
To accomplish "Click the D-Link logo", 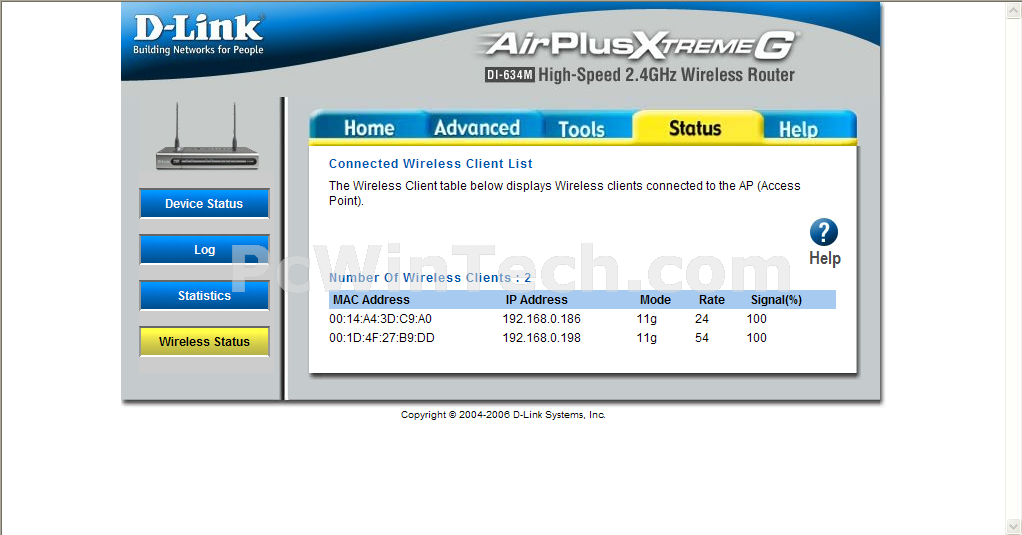I will click(198, 35).
